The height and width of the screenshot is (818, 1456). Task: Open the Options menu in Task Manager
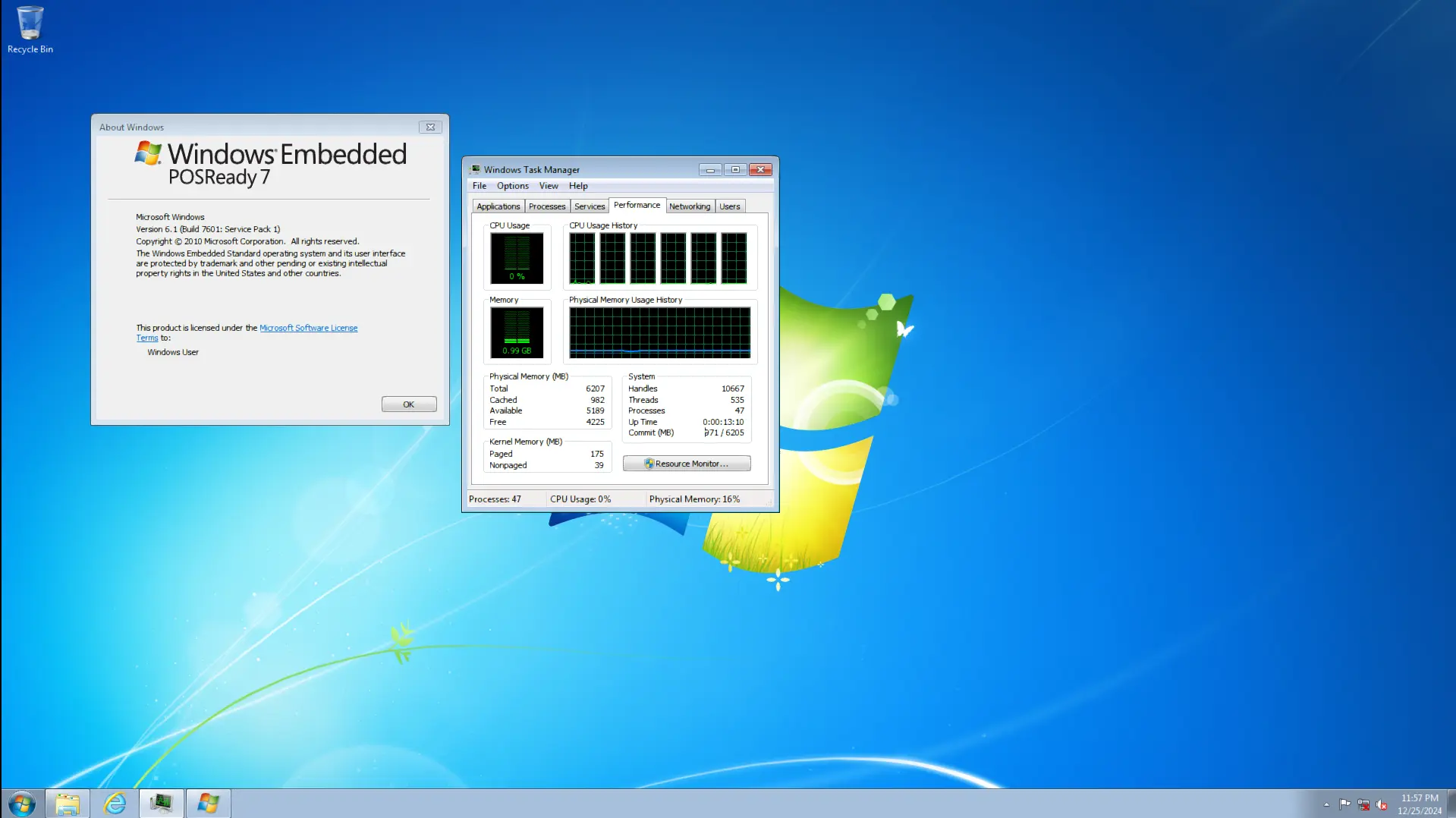[513, 186]
